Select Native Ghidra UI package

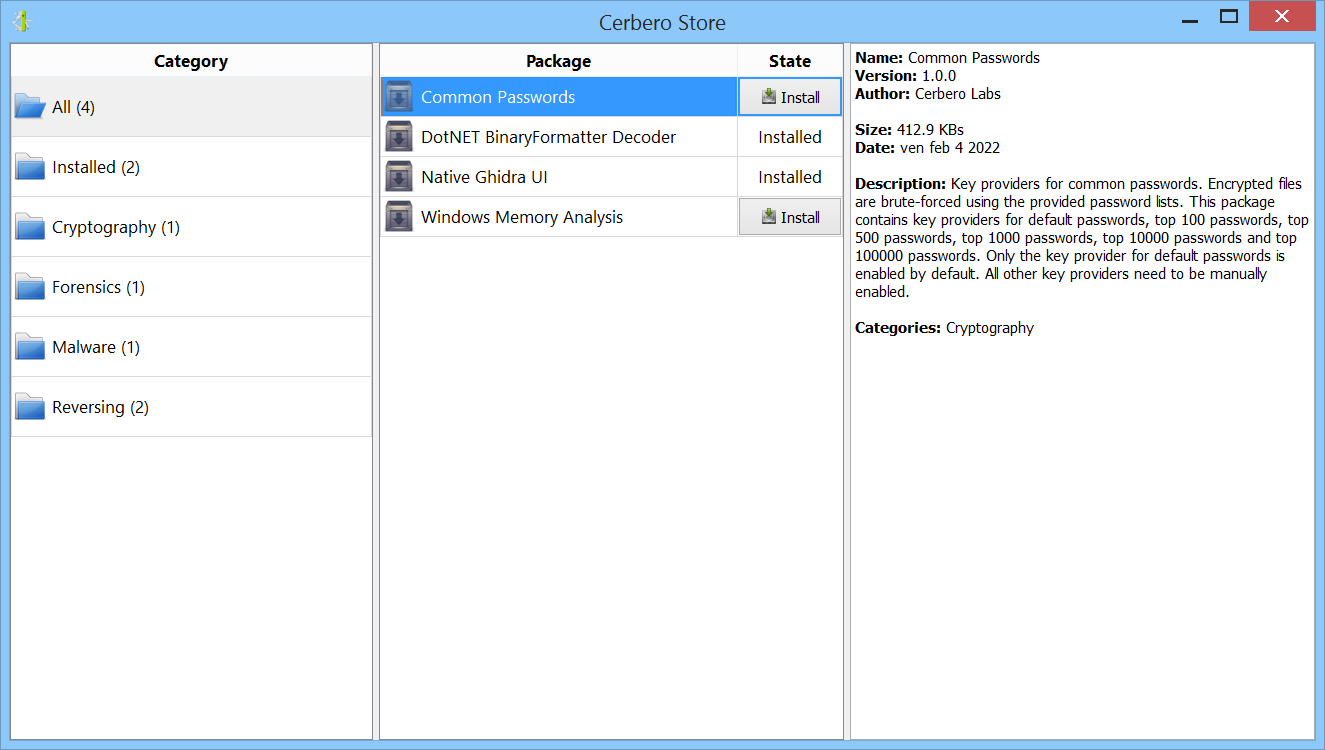tap(559, 177)
